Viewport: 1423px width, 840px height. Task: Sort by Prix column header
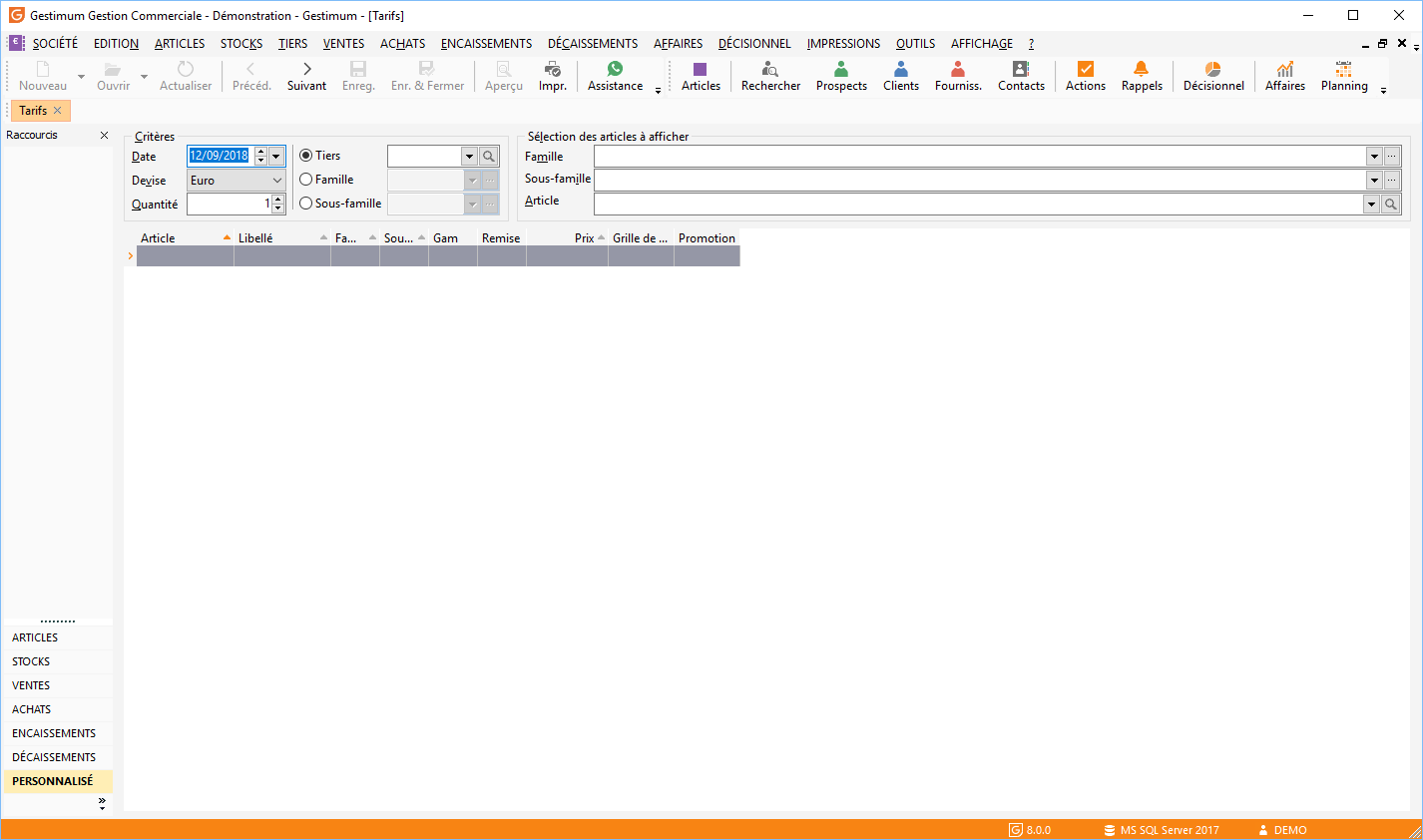567,238
